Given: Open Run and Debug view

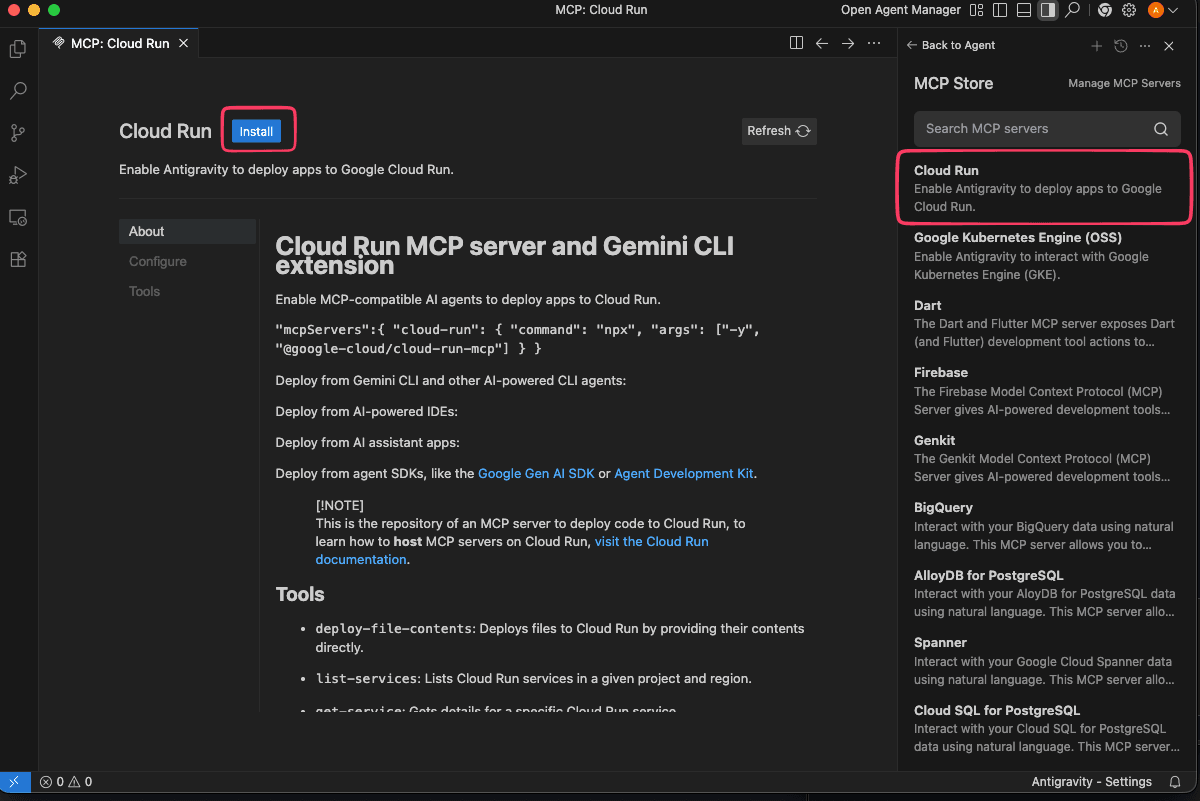Looking at the screenshot, I should pos(18,175).
